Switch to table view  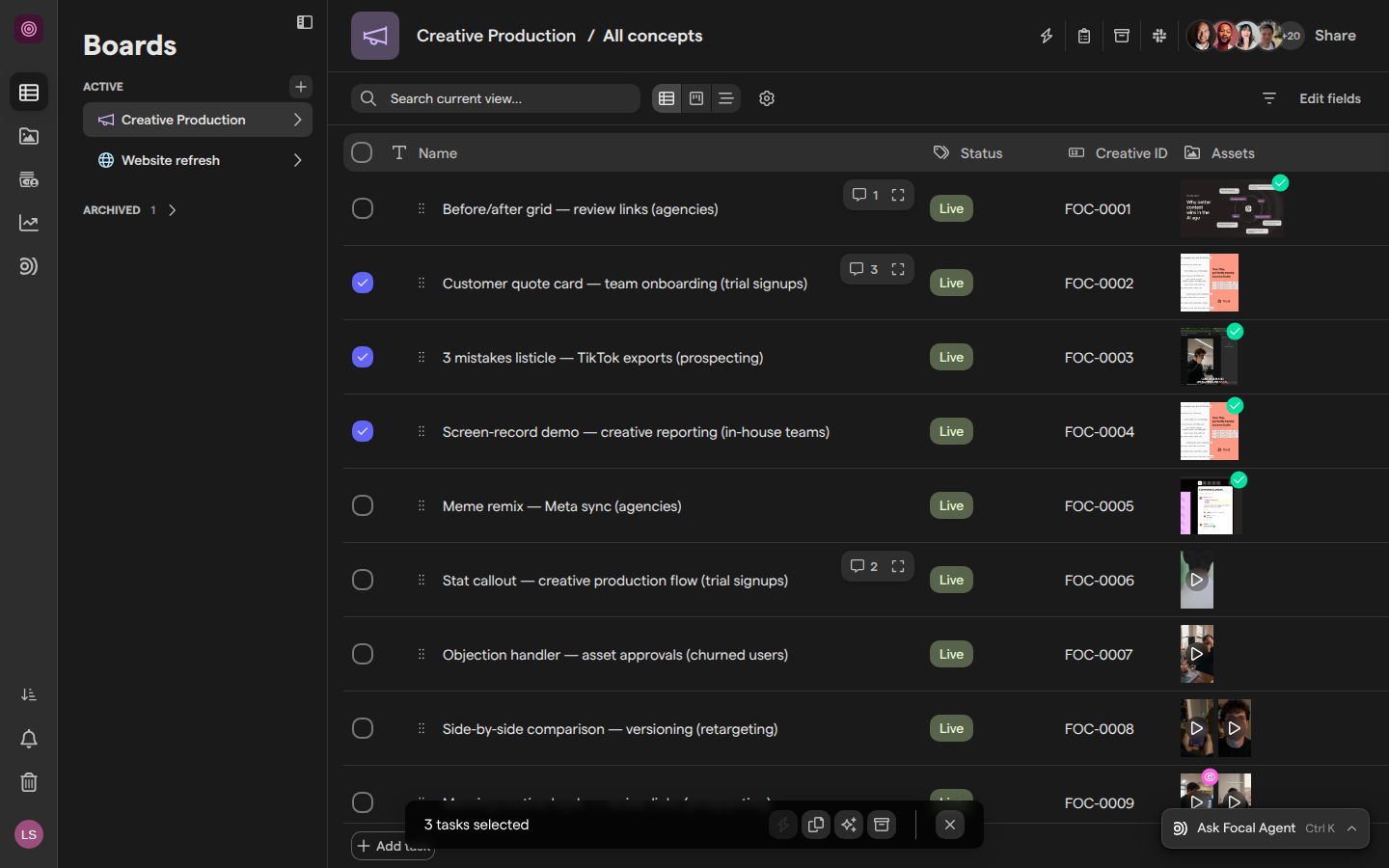click(667, 98)
